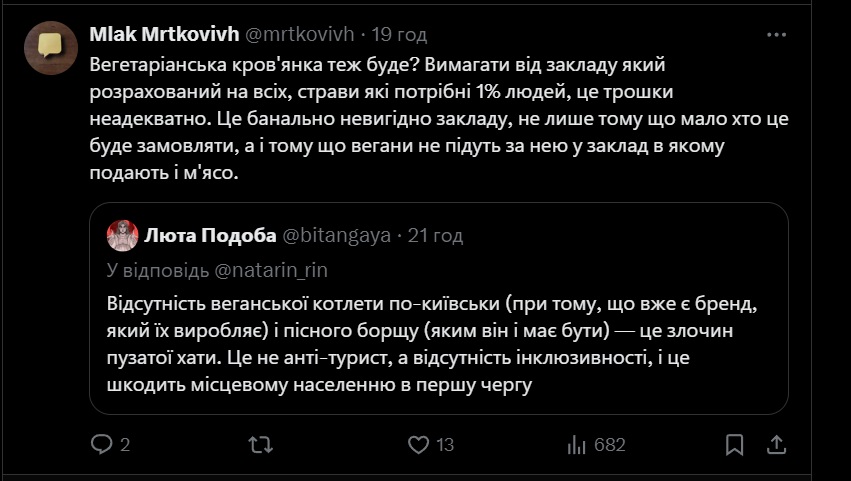Open the three-dot more options menu
Screen dimensions: 851x481
(776, 35)
